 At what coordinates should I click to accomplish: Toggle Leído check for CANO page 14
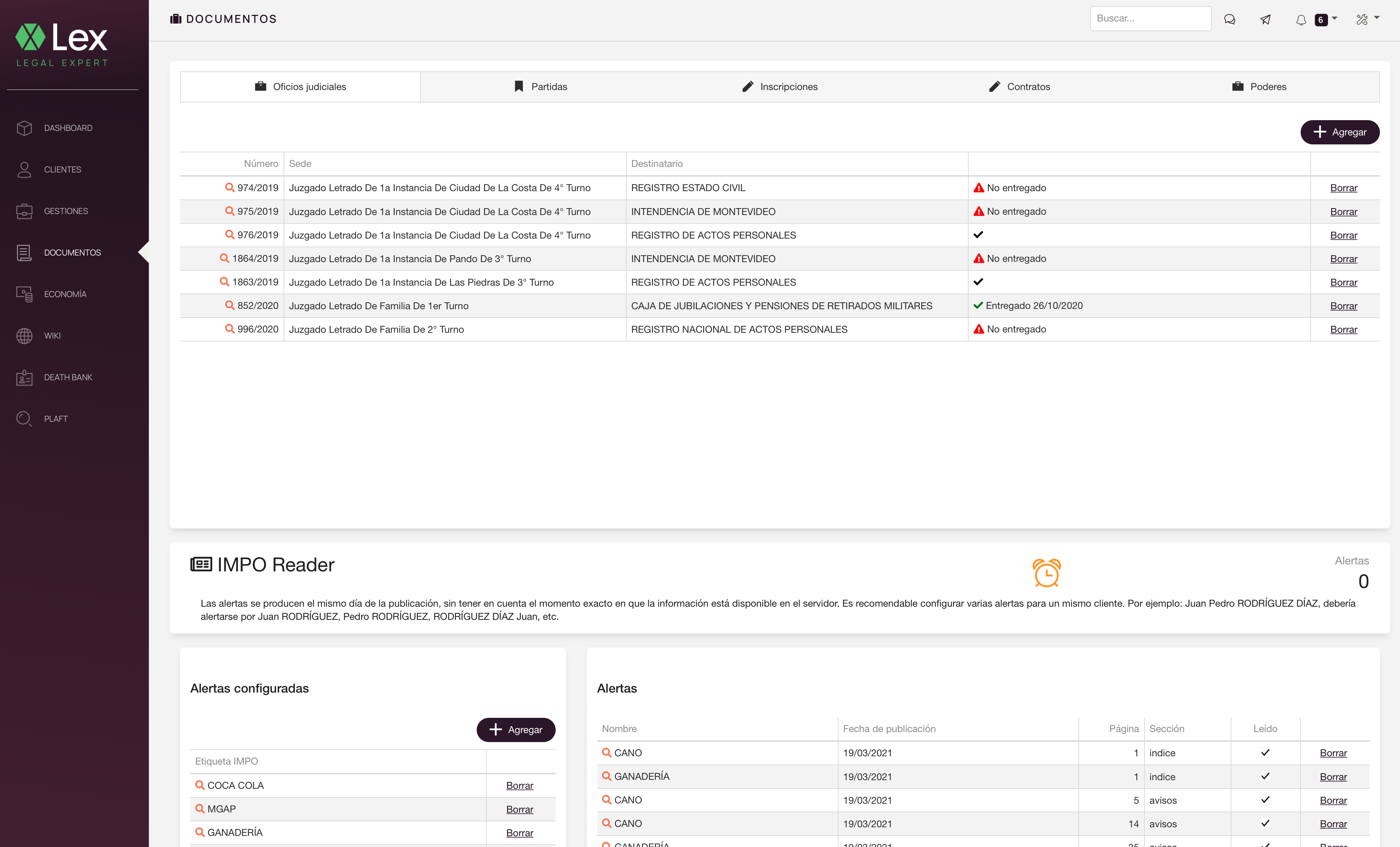click(1265, 823)
